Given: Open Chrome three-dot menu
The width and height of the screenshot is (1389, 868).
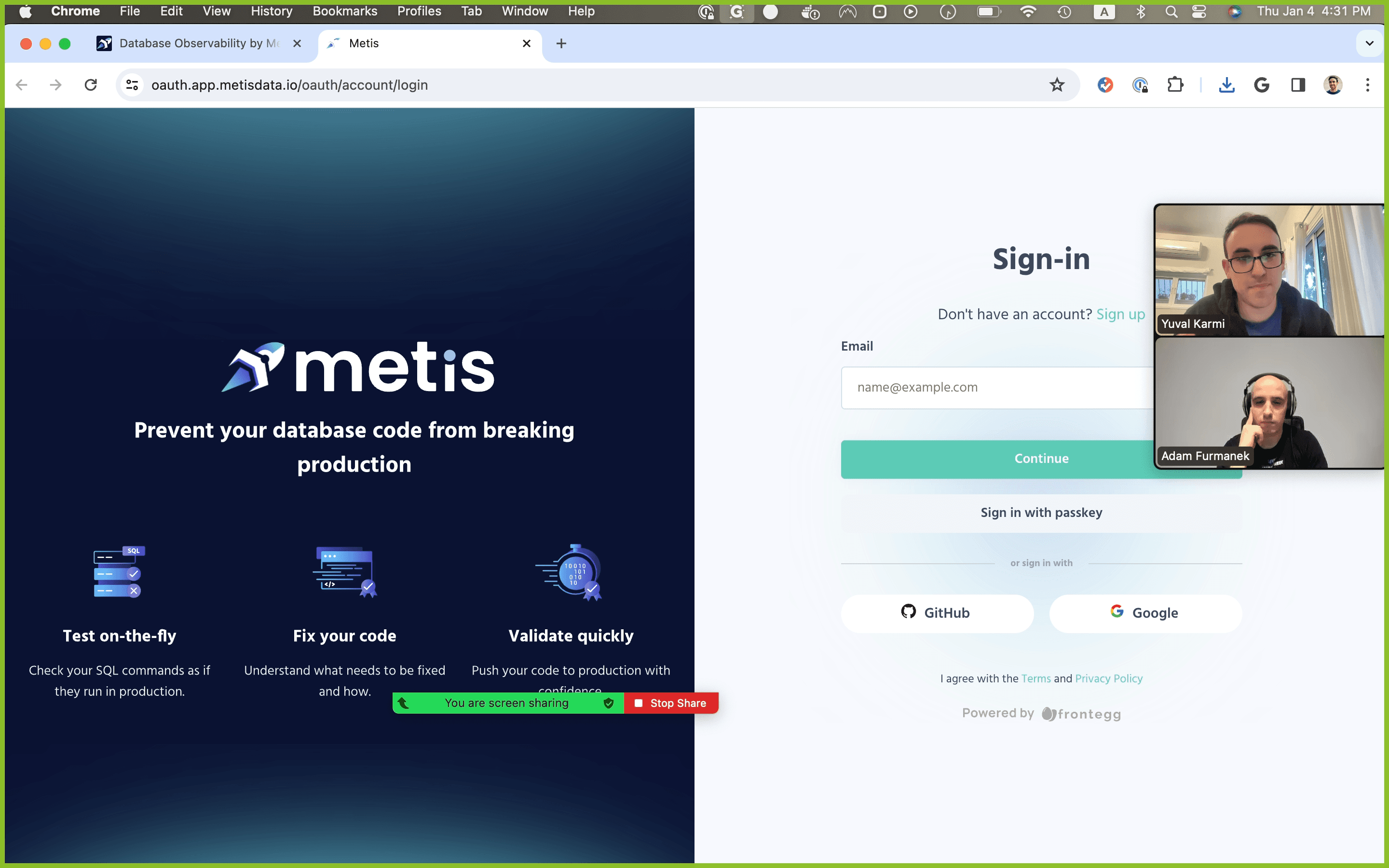Looking at the screenshot, I should point(1368,85).
